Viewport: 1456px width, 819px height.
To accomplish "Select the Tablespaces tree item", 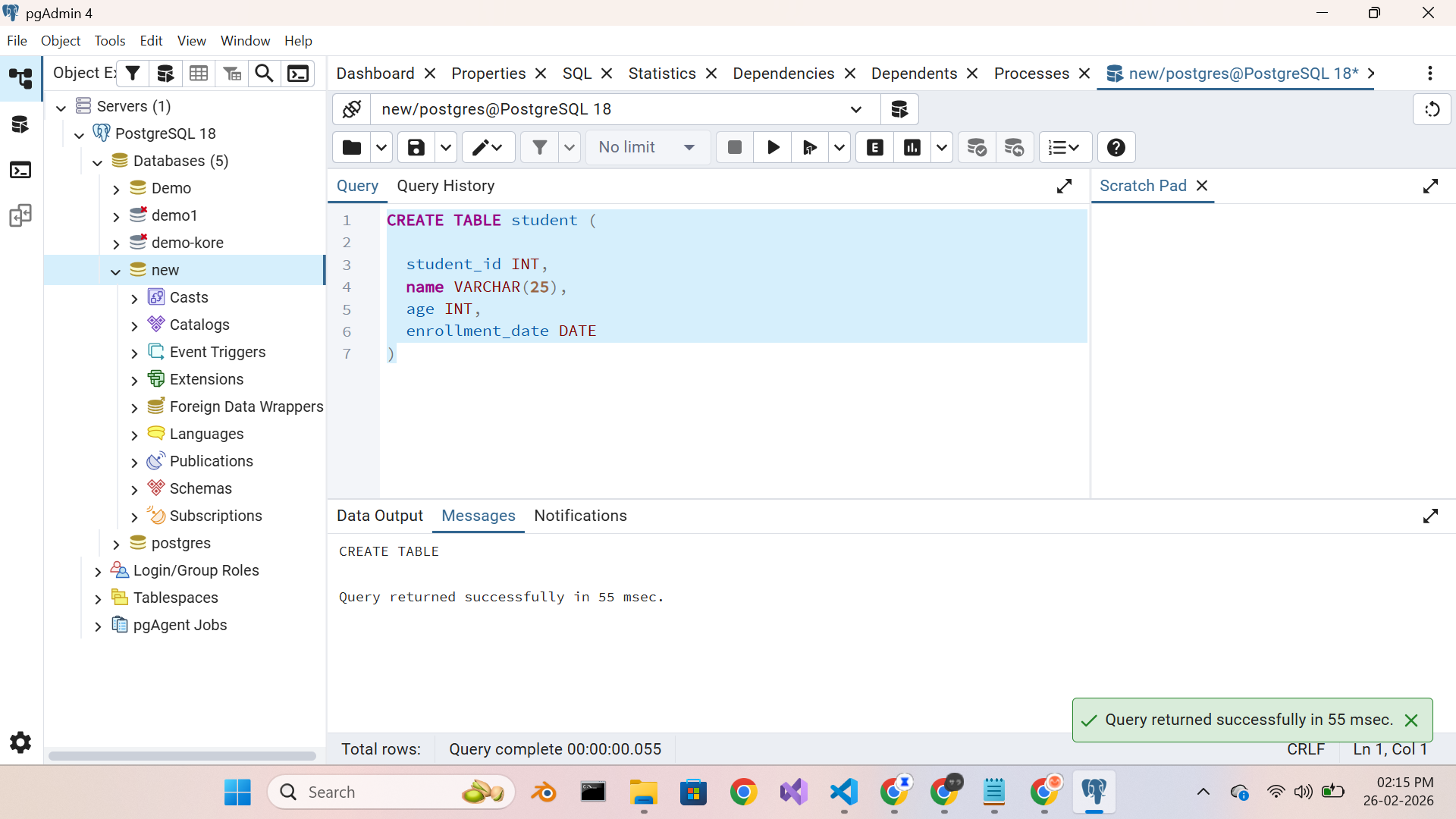I will pyautogui.click(x=175, y=598).
